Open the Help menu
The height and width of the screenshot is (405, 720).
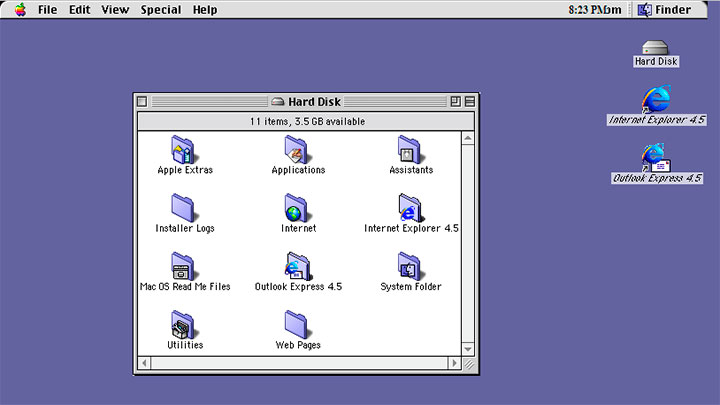205,10
